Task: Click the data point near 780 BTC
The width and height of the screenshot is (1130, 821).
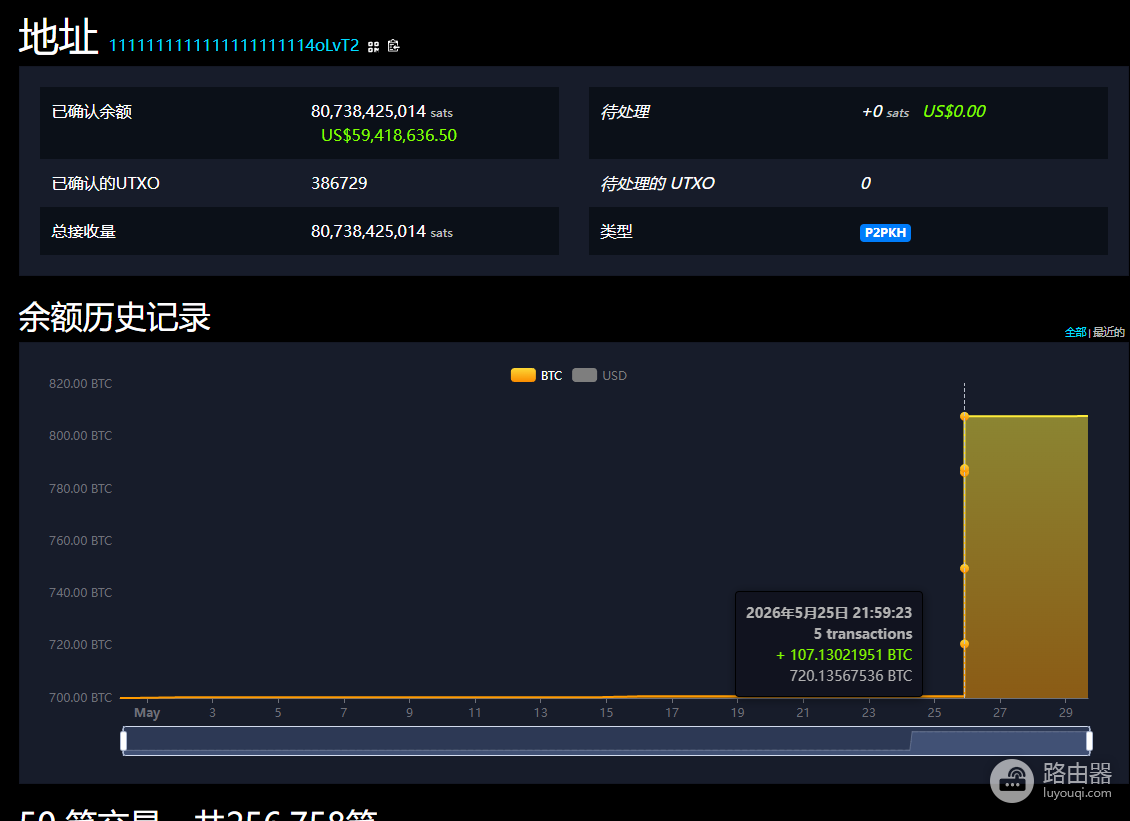Action: click(x=964, y=471)
